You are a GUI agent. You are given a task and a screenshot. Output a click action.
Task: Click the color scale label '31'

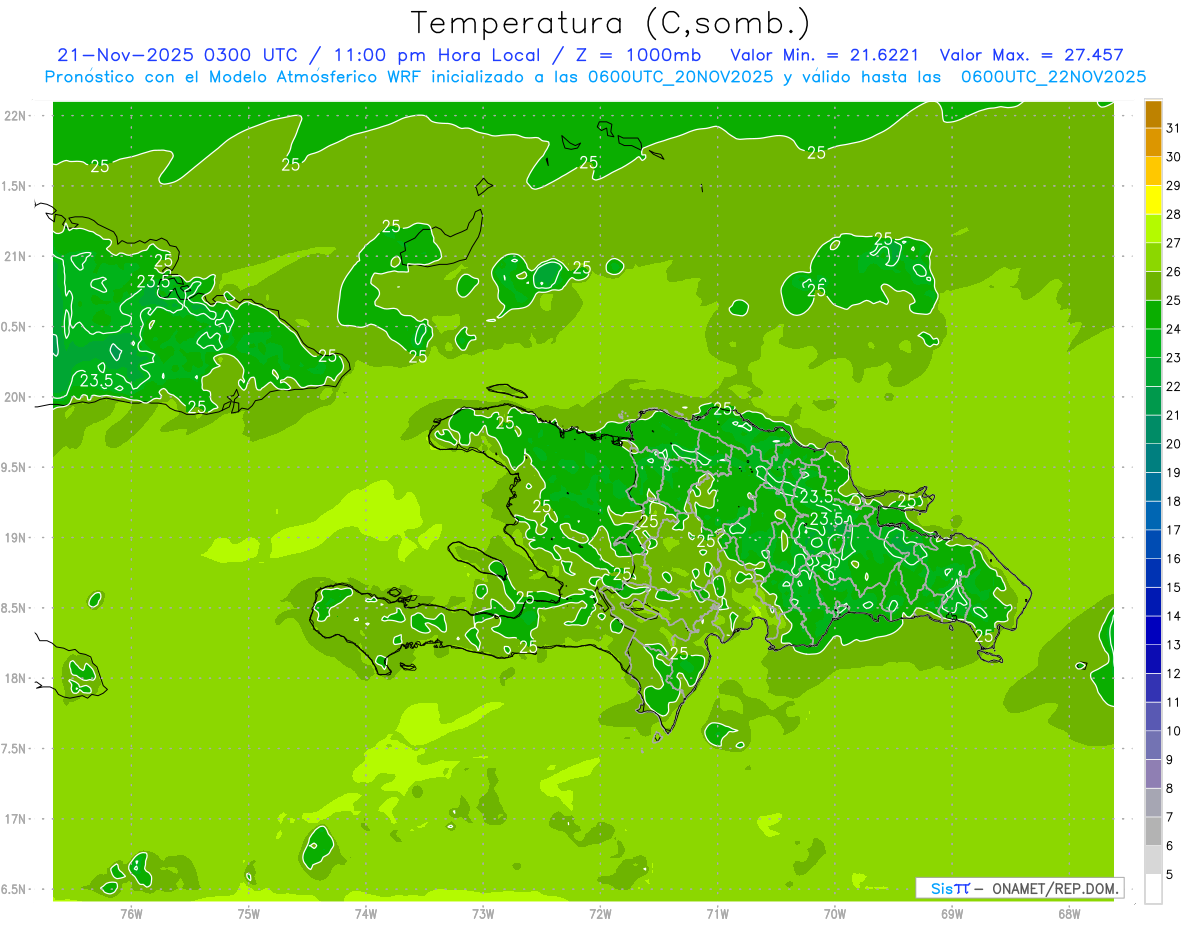click(x=1173, y=128)
